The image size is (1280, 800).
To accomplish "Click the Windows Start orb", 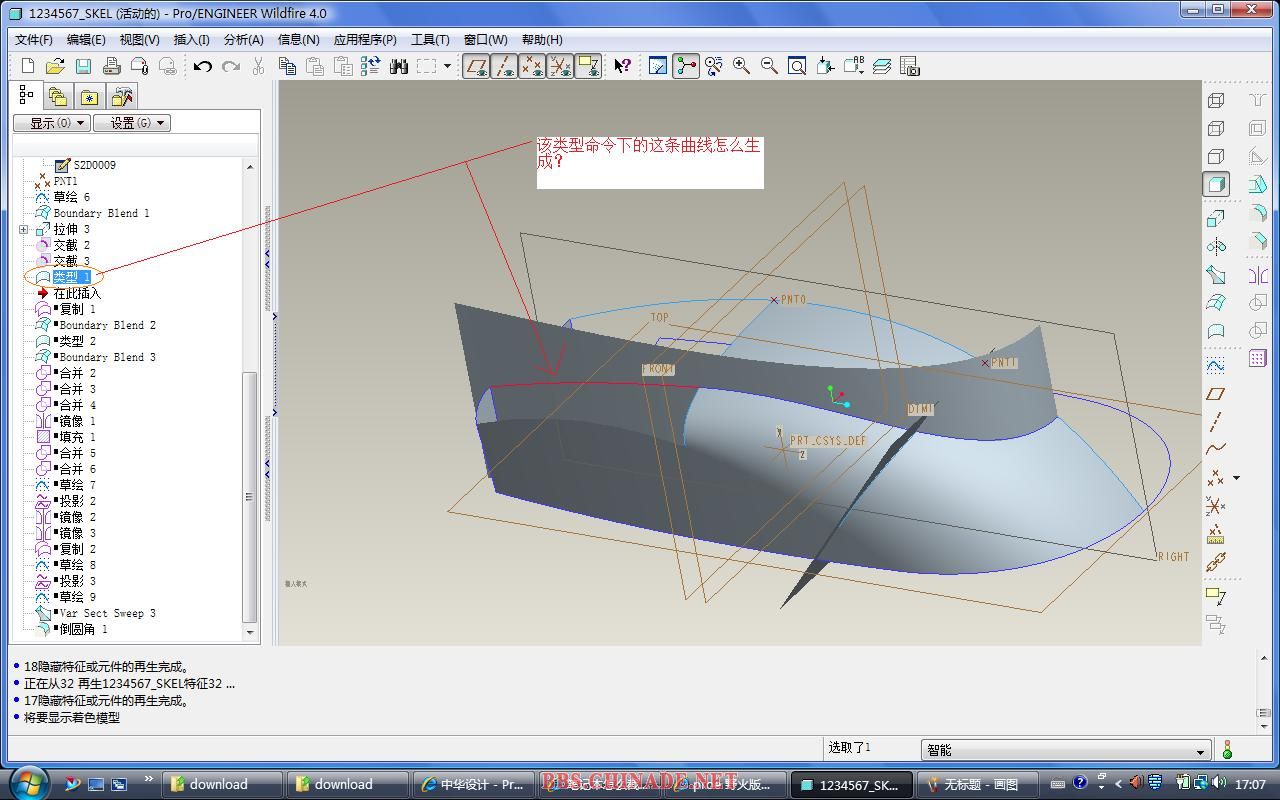I will click(x=27, y=782).
